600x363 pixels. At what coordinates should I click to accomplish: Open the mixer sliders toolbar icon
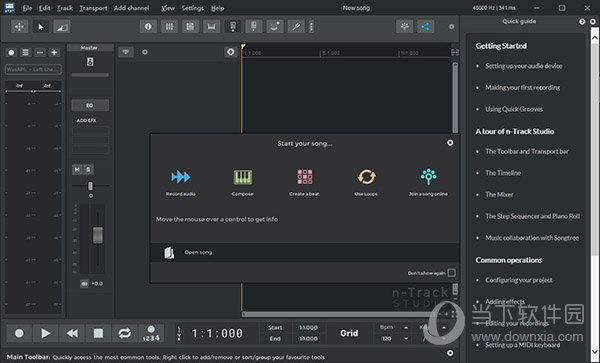tap(169, 26)
